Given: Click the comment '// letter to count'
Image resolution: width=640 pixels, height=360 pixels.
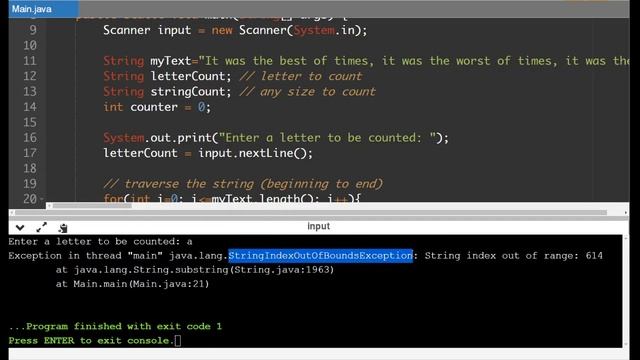Looking at the screenshot, I should 300,76.
